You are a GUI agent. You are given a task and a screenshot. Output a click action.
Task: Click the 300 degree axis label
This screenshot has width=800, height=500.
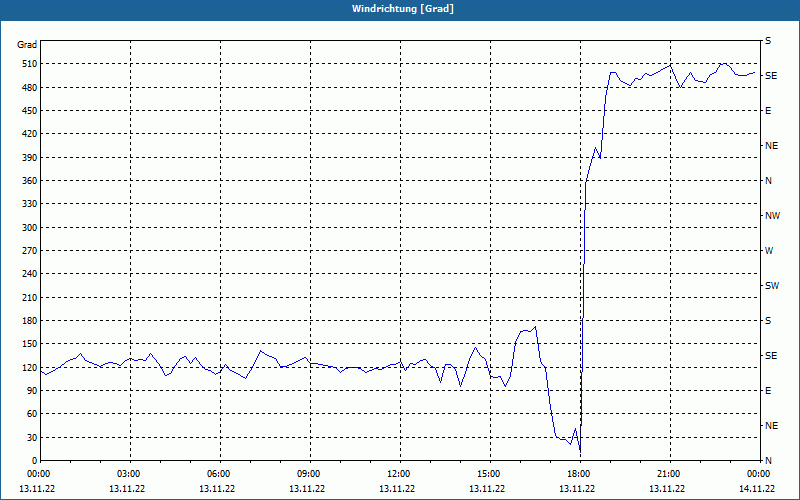coord(30,228)
